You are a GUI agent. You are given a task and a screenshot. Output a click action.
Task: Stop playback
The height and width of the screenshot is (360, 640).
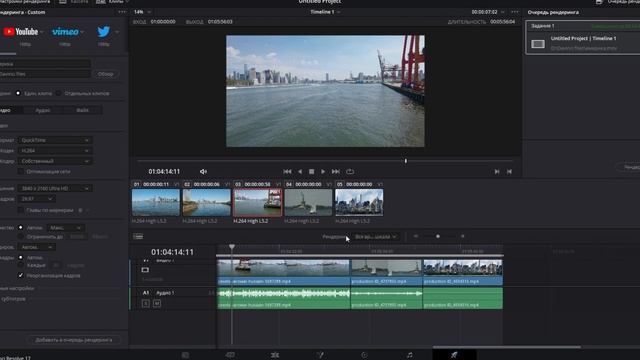pyautogui.click(x=311, y=172)
